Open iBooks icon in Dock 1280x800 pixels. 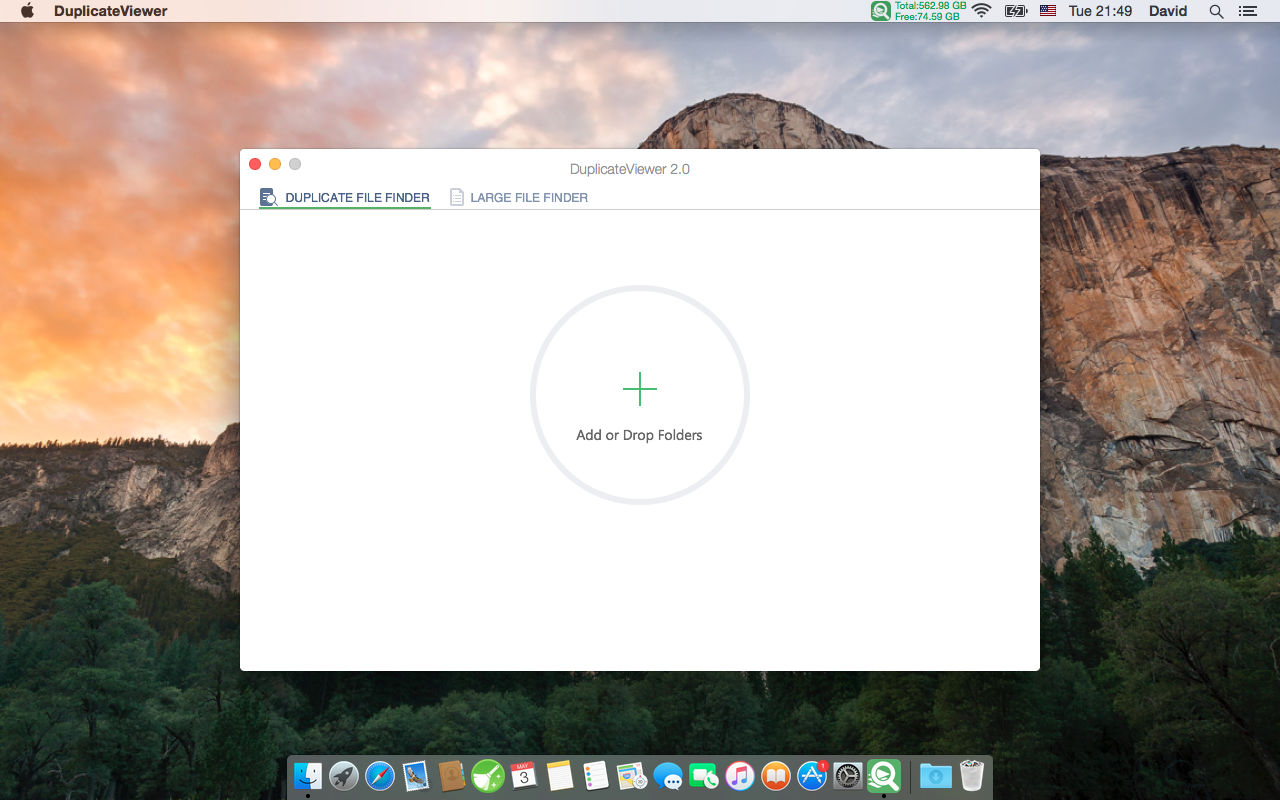[776, 775]
